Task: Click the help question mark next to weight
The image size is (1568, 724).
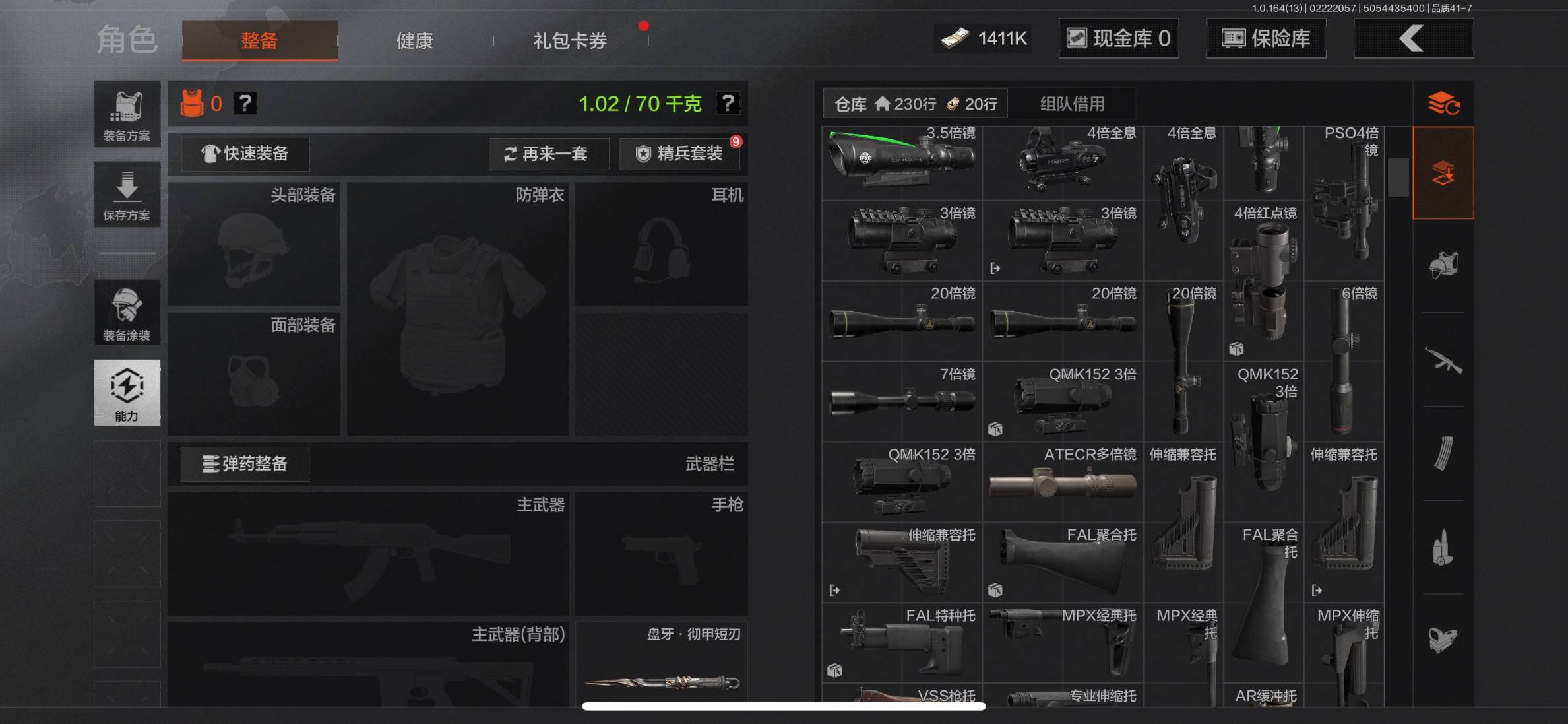Action: coord(728,104)
